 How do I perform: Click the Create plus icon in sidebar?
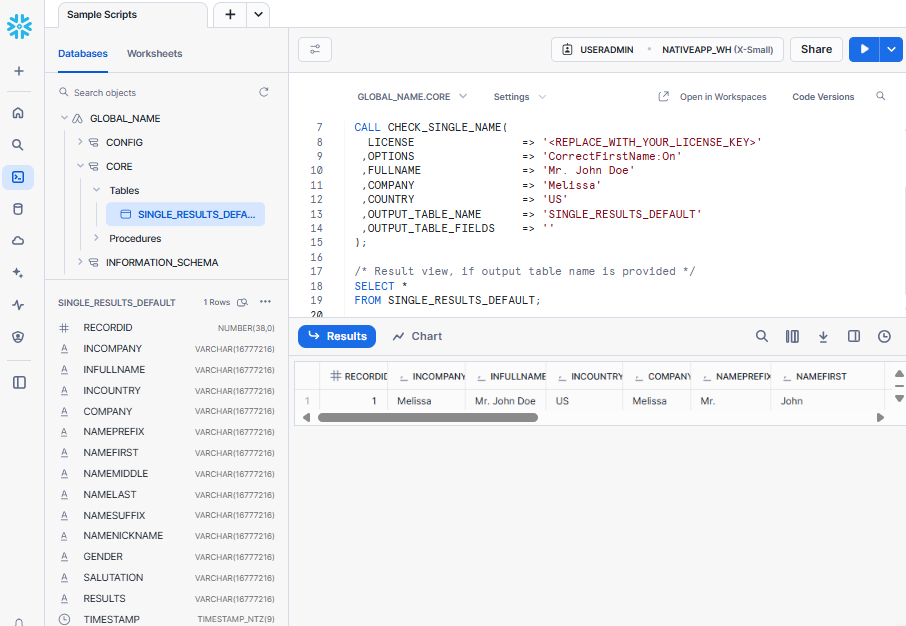click(18, 71)
